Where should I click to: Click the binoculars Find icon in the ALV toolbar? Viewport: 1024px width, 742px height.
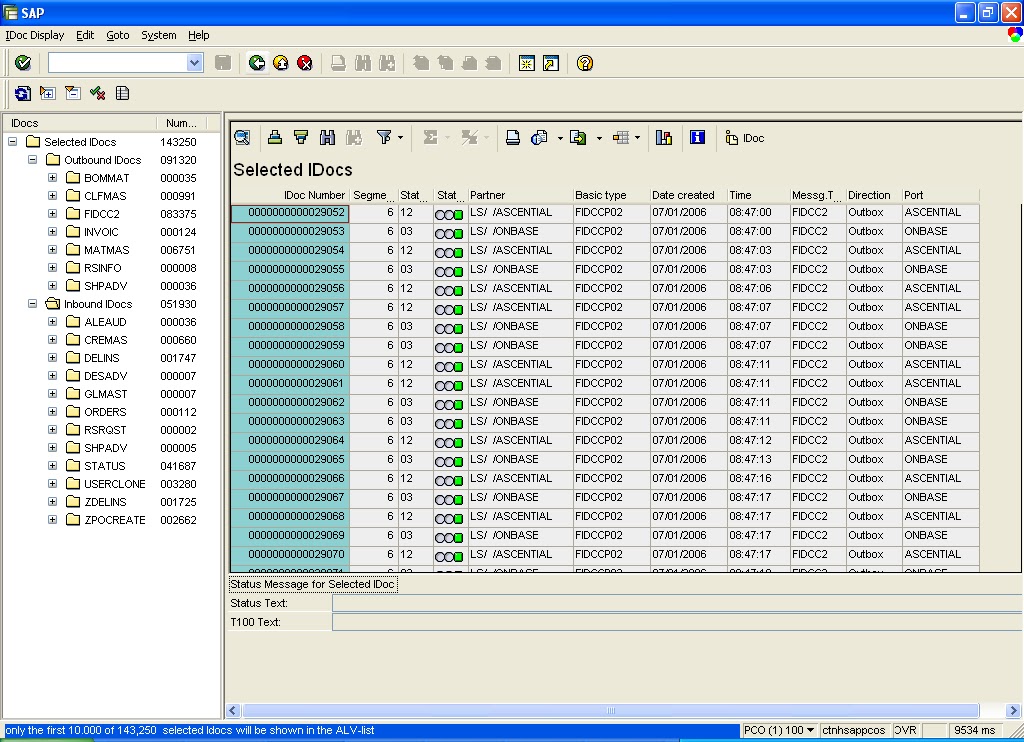[x=327, y=137]
